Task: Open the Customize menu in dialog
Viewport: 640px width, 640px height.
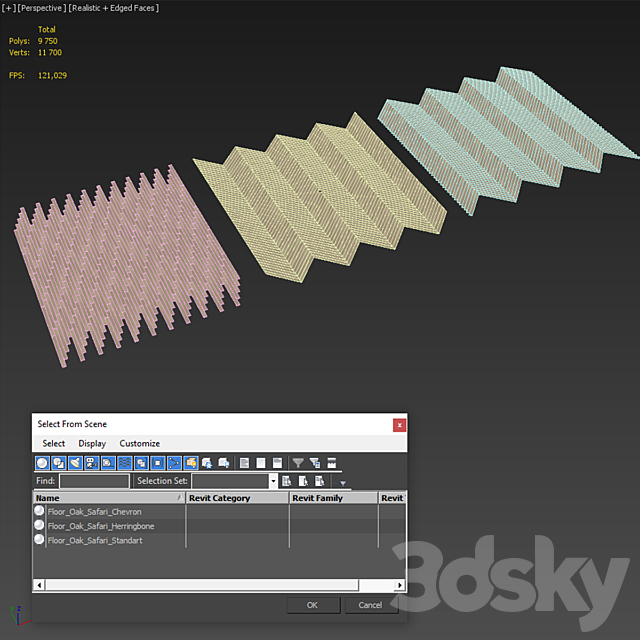Action: (x=140, y=443)
